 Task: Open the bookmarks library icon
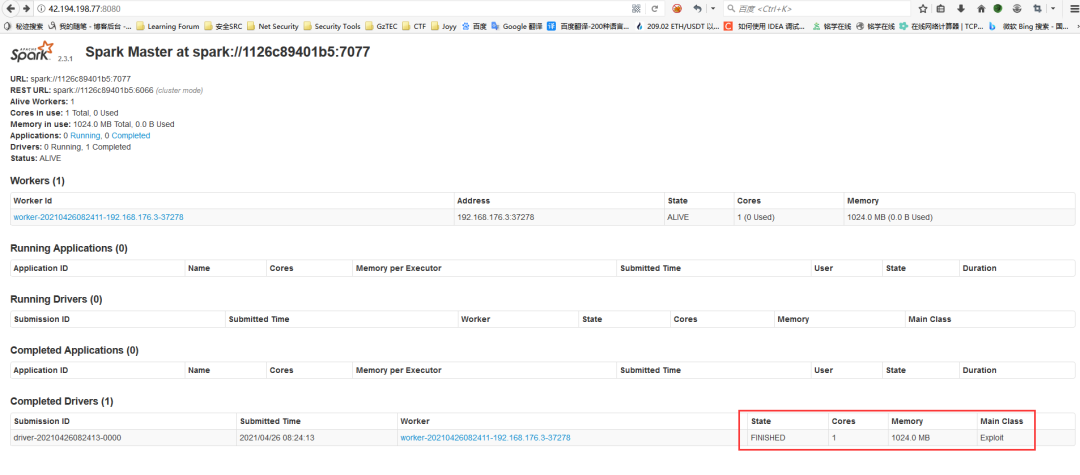click(x=941, y=9)
